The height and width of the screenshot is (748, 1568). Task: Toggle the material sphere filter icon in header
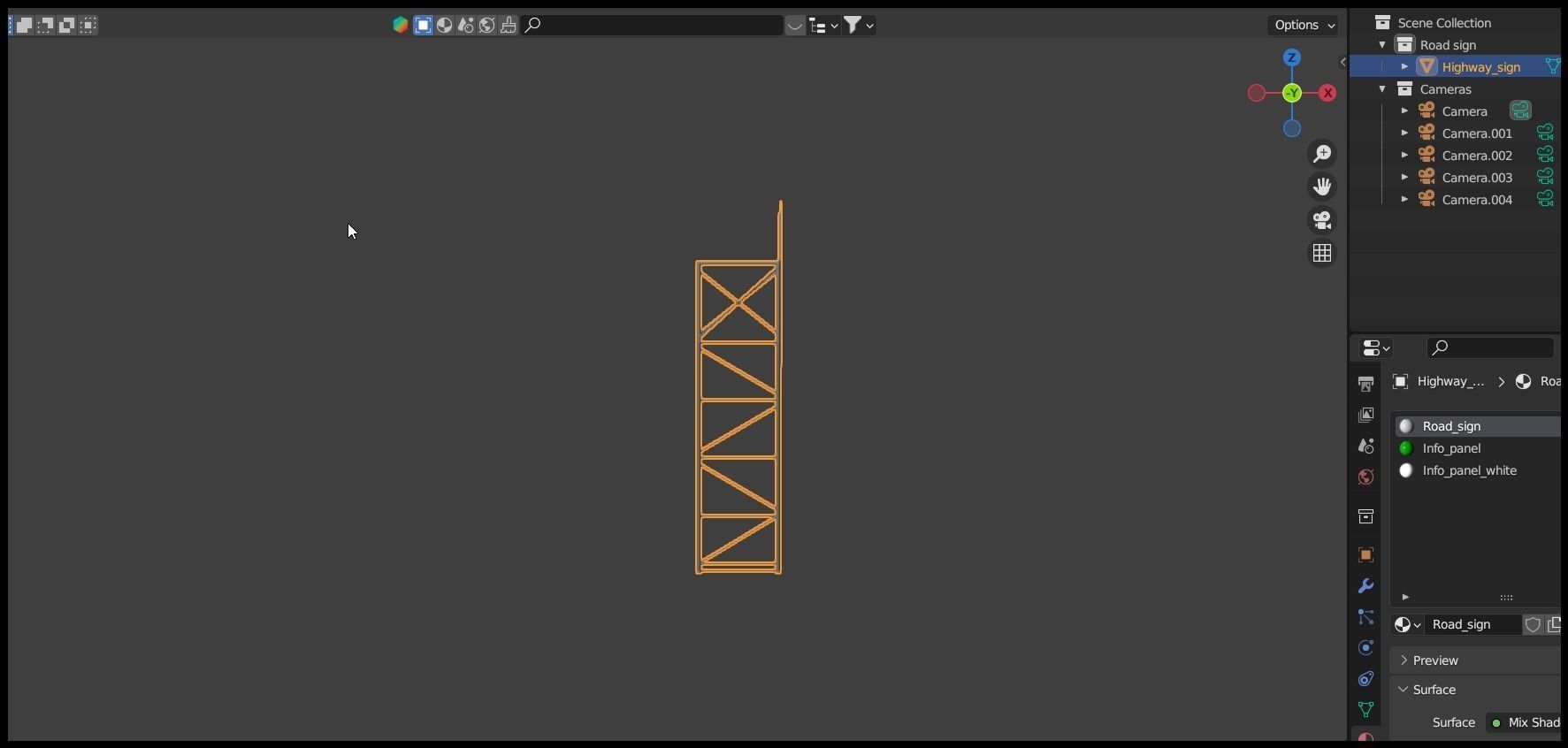point(445,25)
